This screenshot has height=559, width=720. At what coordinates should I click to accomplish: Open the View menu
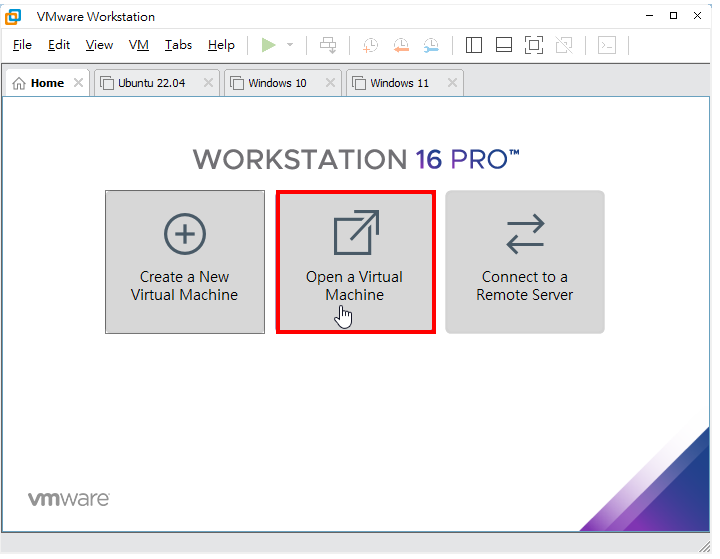99,45
